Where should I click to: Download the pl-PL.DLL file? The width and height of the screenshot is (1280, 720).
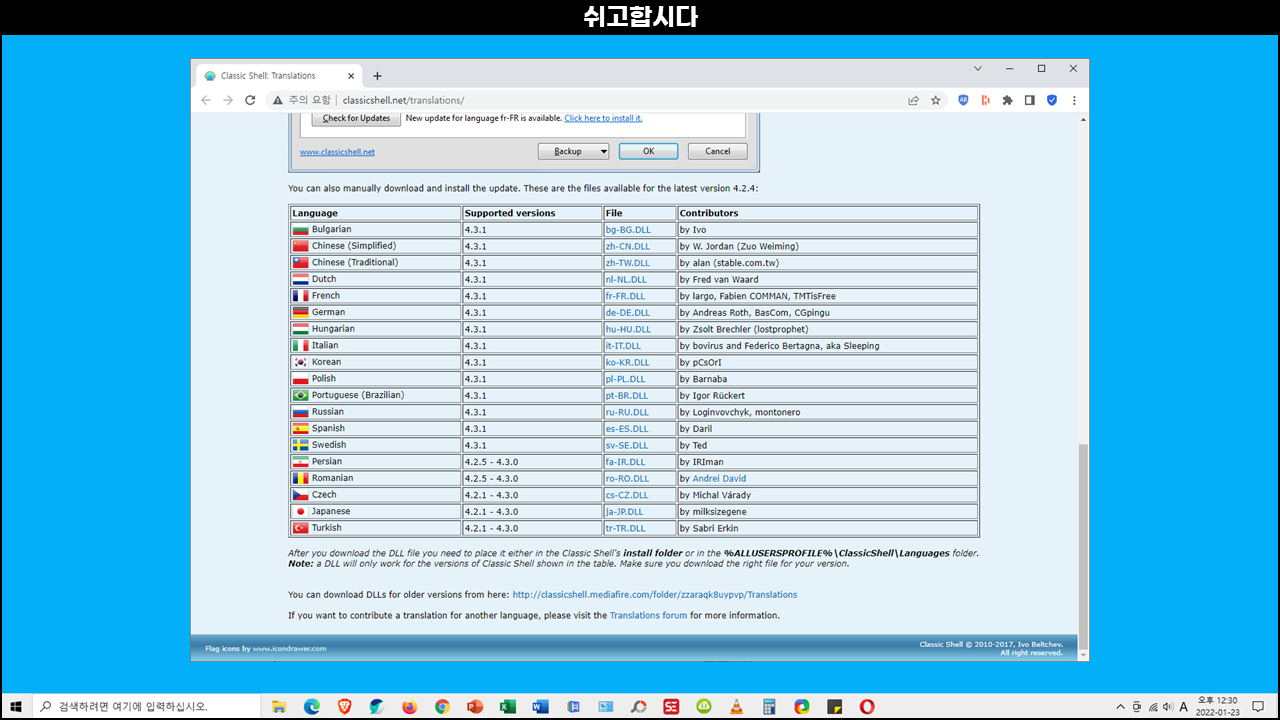[x=625, y=379]
